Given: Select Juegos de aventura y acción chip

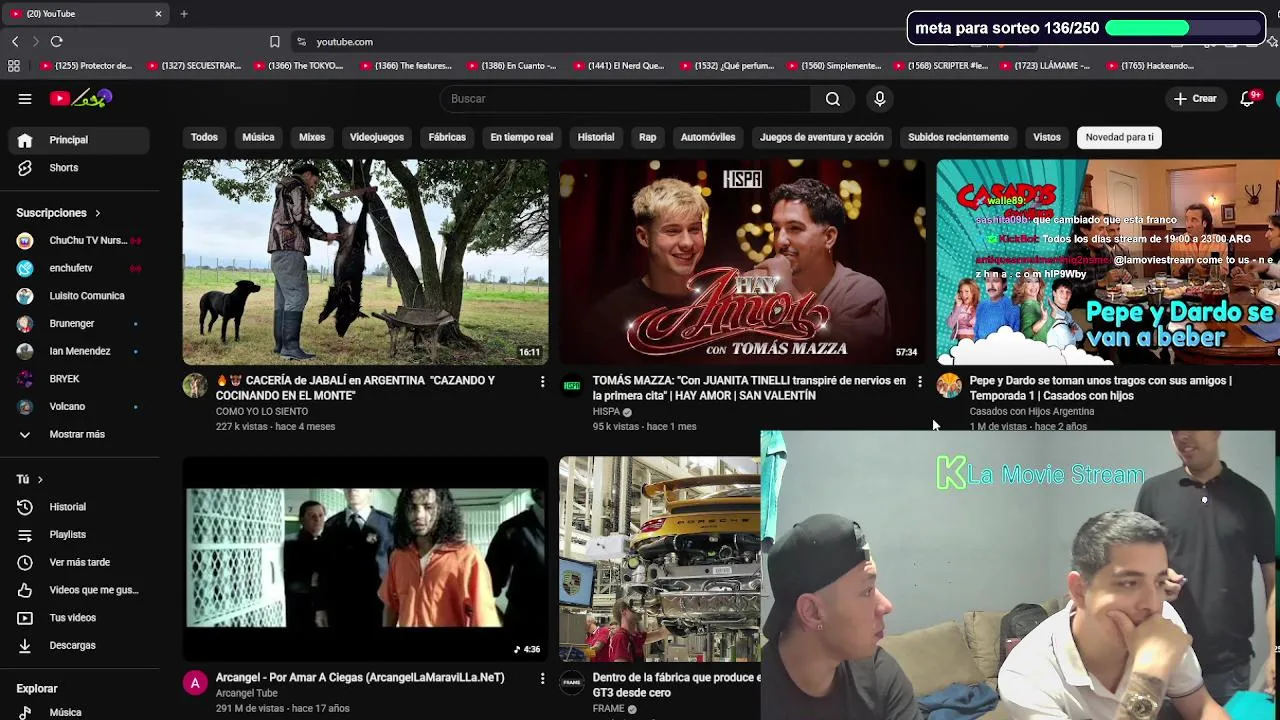Looking at the screenshot, I should [x=822, y=137].
